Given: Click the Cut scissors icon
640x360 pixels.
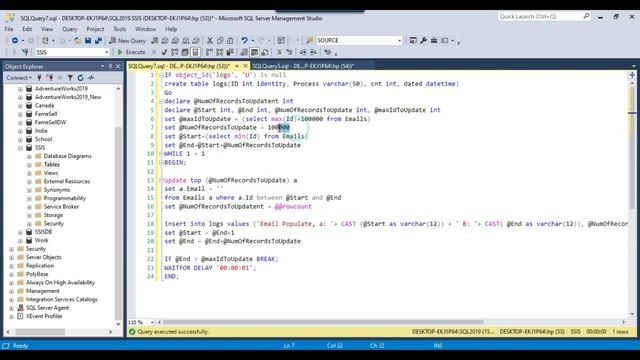Looking at the screenshot, I should [210, 40].
